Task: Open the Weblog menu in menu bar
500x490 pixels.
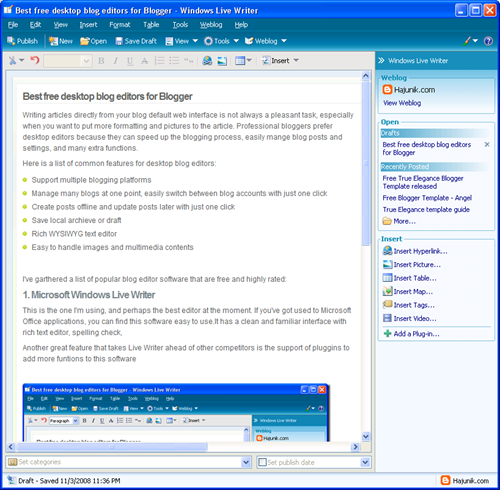Action: point(211,25)
